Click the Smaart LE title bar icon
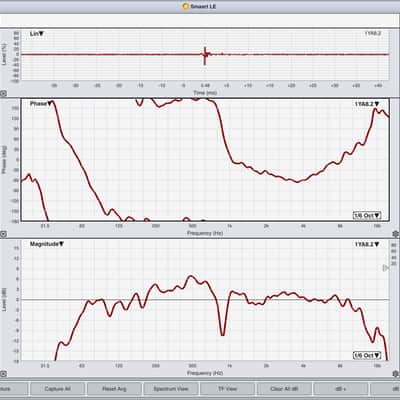Viewport: 400px width, 400px height. pyautogui.click(x=186, y=6)
